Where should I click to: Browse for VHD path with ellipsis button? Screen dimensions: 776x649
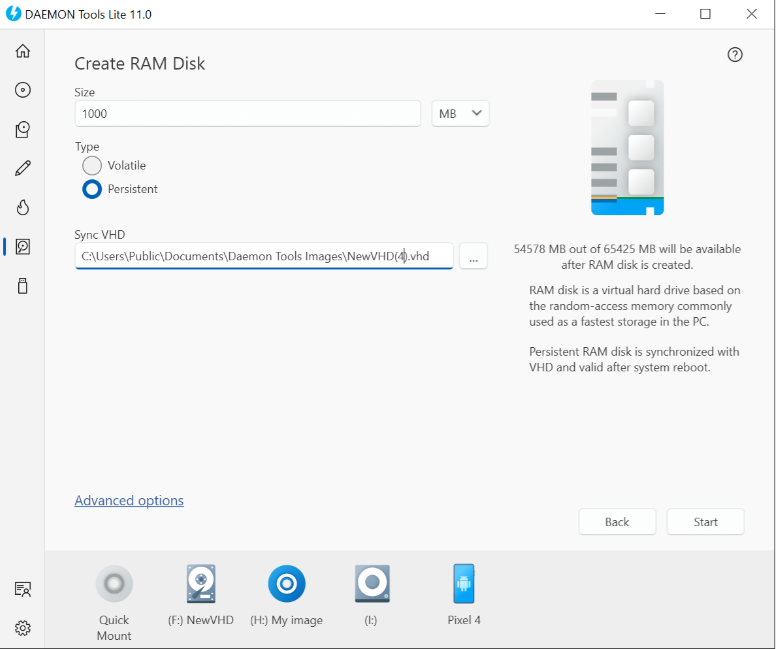[x=474, y=256]
